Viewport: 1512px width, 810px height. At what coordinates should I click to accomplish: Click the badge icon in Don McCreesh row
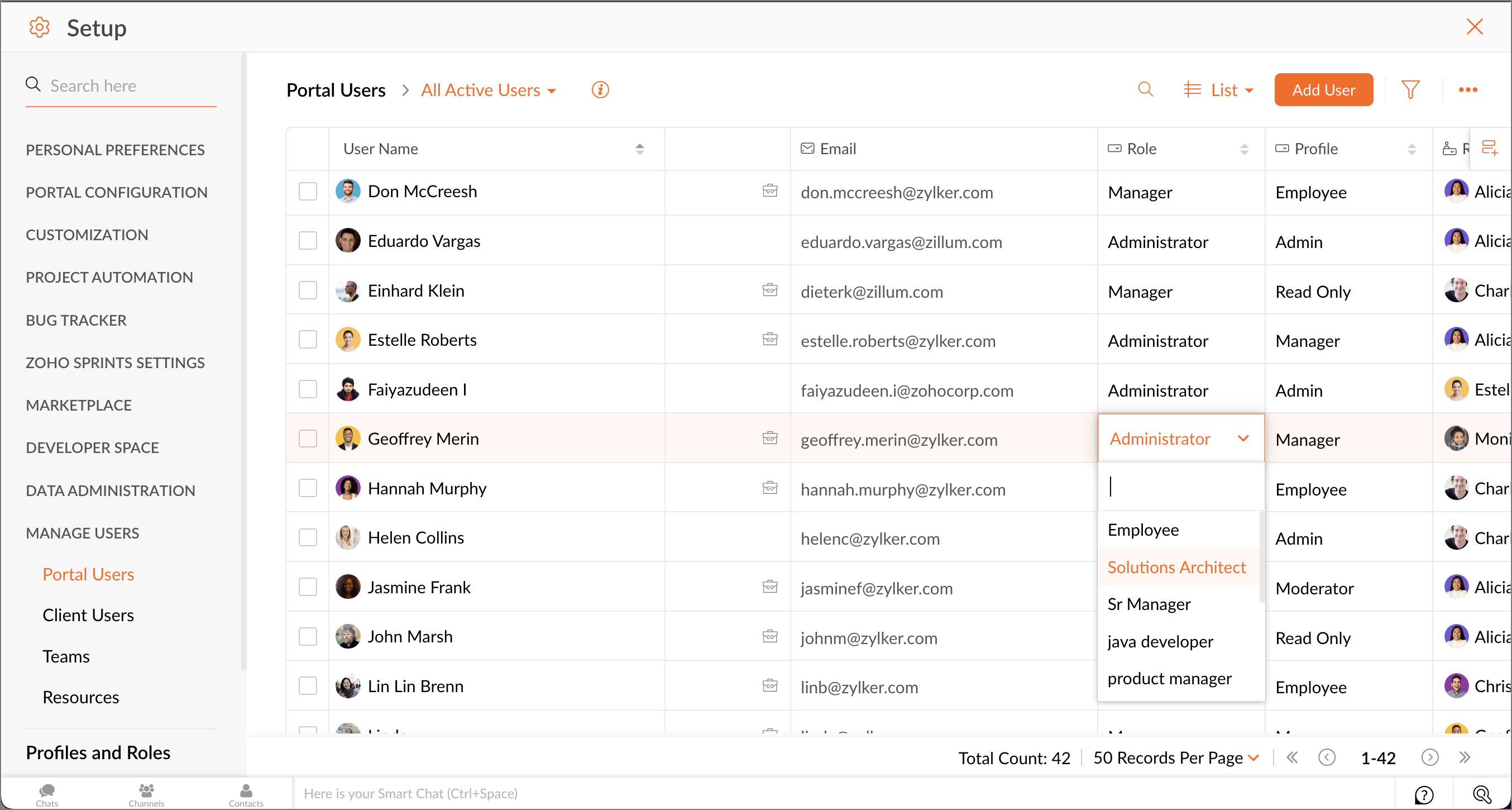[x=769, y=190]
